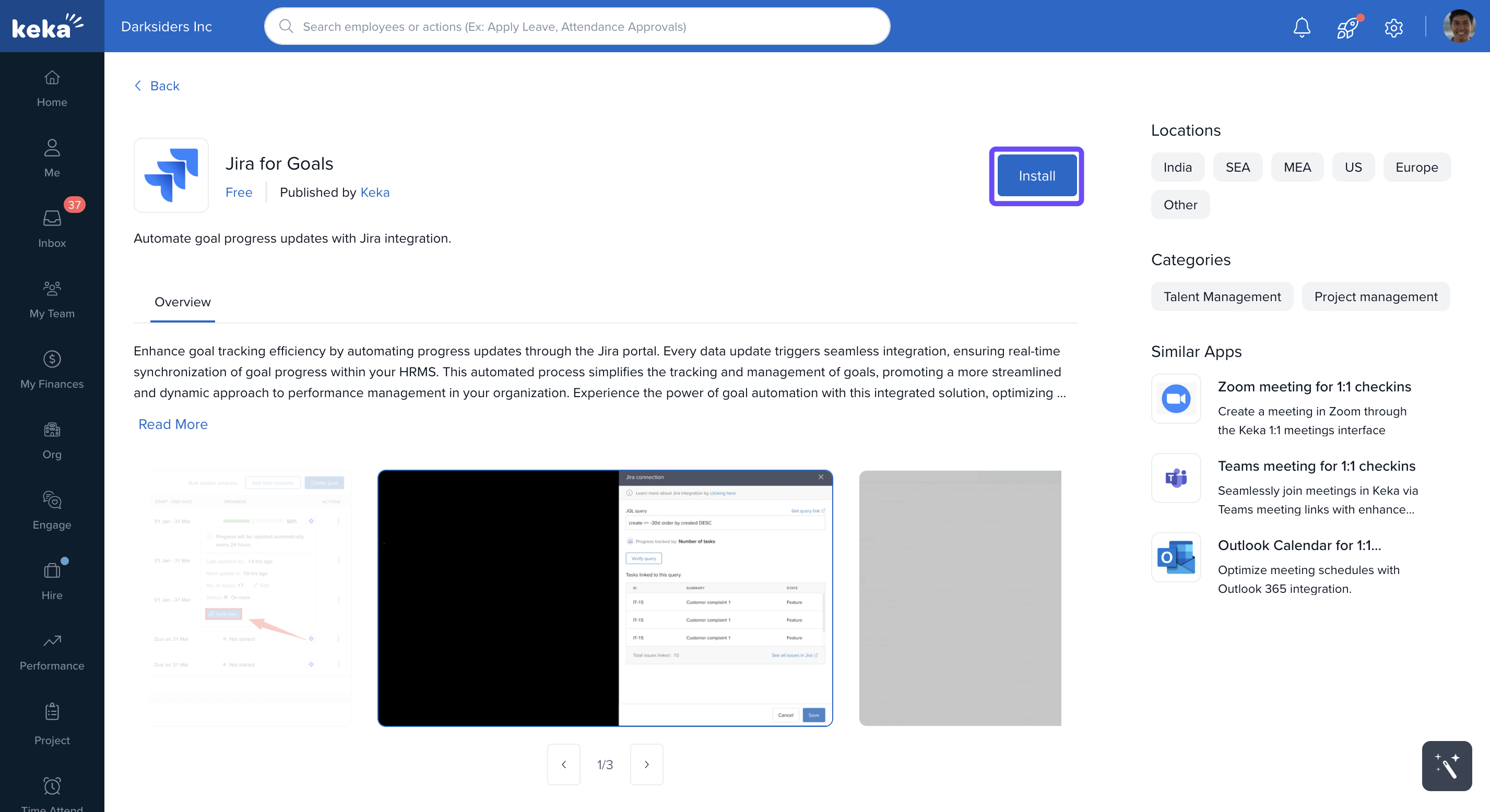Screen dimensions: 1490x812
Task: Go to next carousel screenshot
Action: (646, 764)
